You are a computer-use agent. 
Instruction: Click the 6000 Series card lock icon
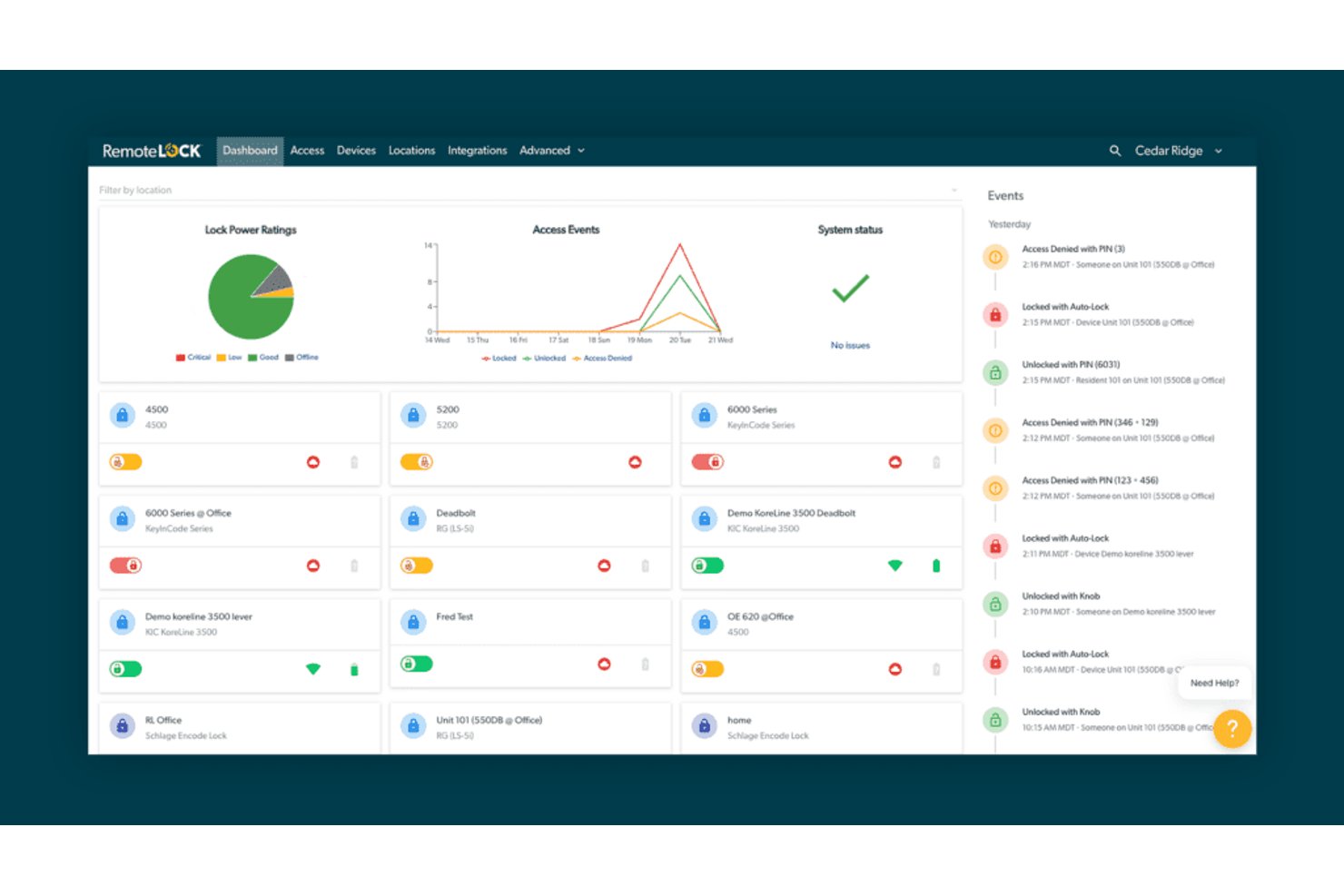tap(704, 415)
